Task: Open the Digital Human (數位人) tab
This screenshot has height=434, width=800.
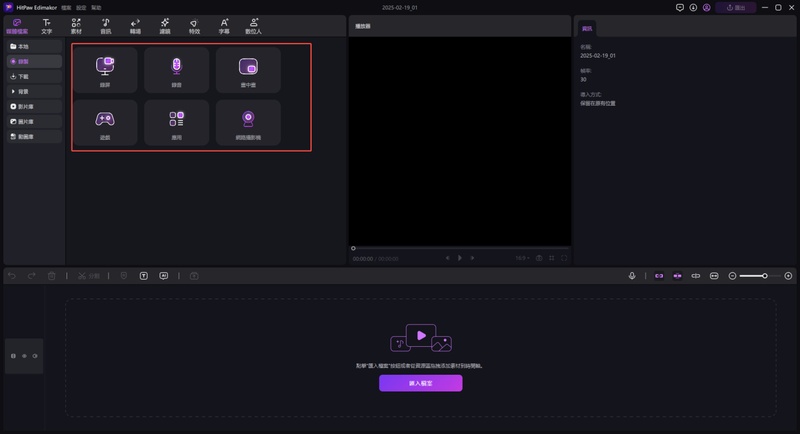Action: [x=254, y=26]
